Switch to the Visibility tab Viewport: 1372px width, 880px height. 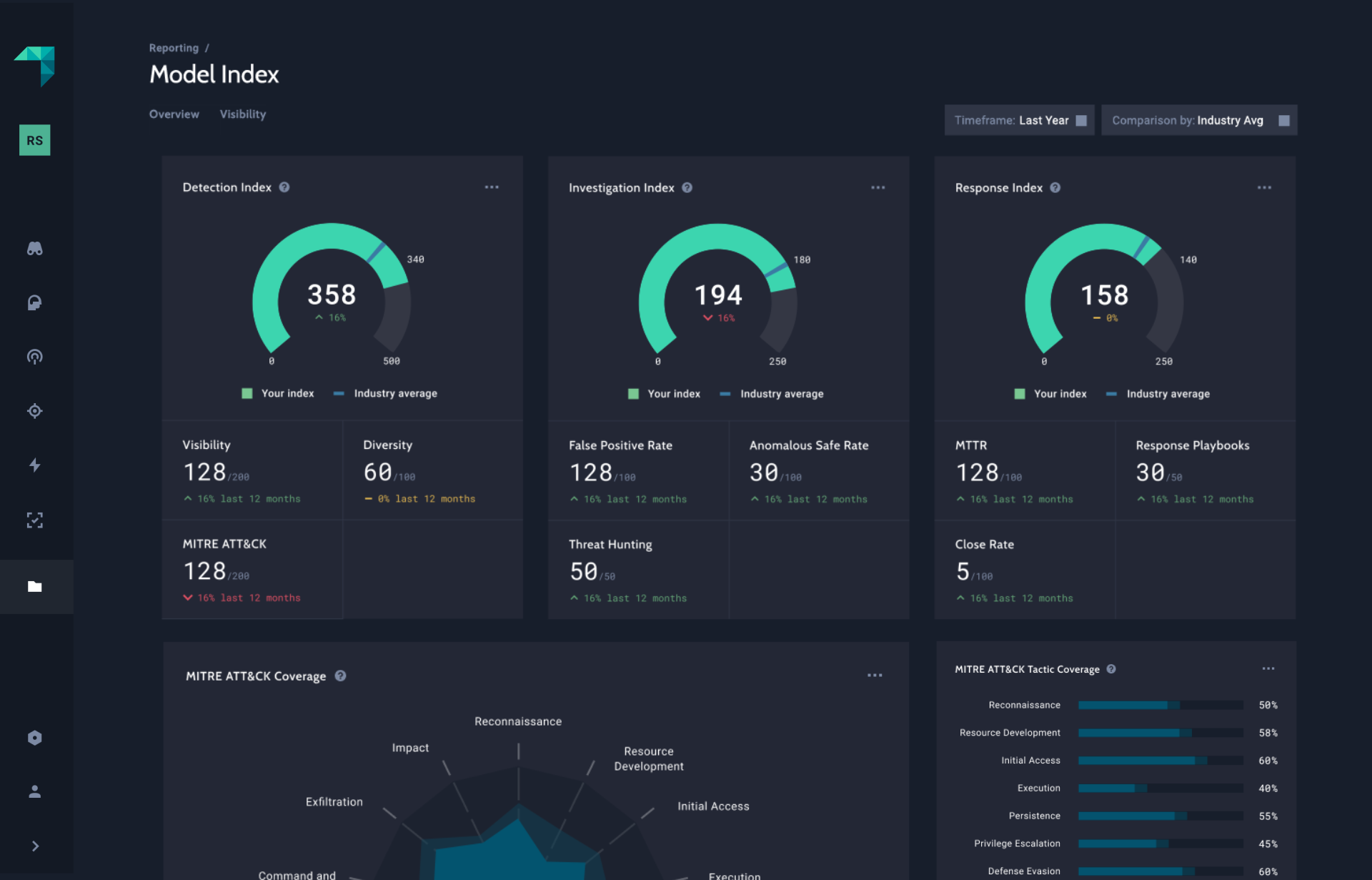[x=243, y=114]
